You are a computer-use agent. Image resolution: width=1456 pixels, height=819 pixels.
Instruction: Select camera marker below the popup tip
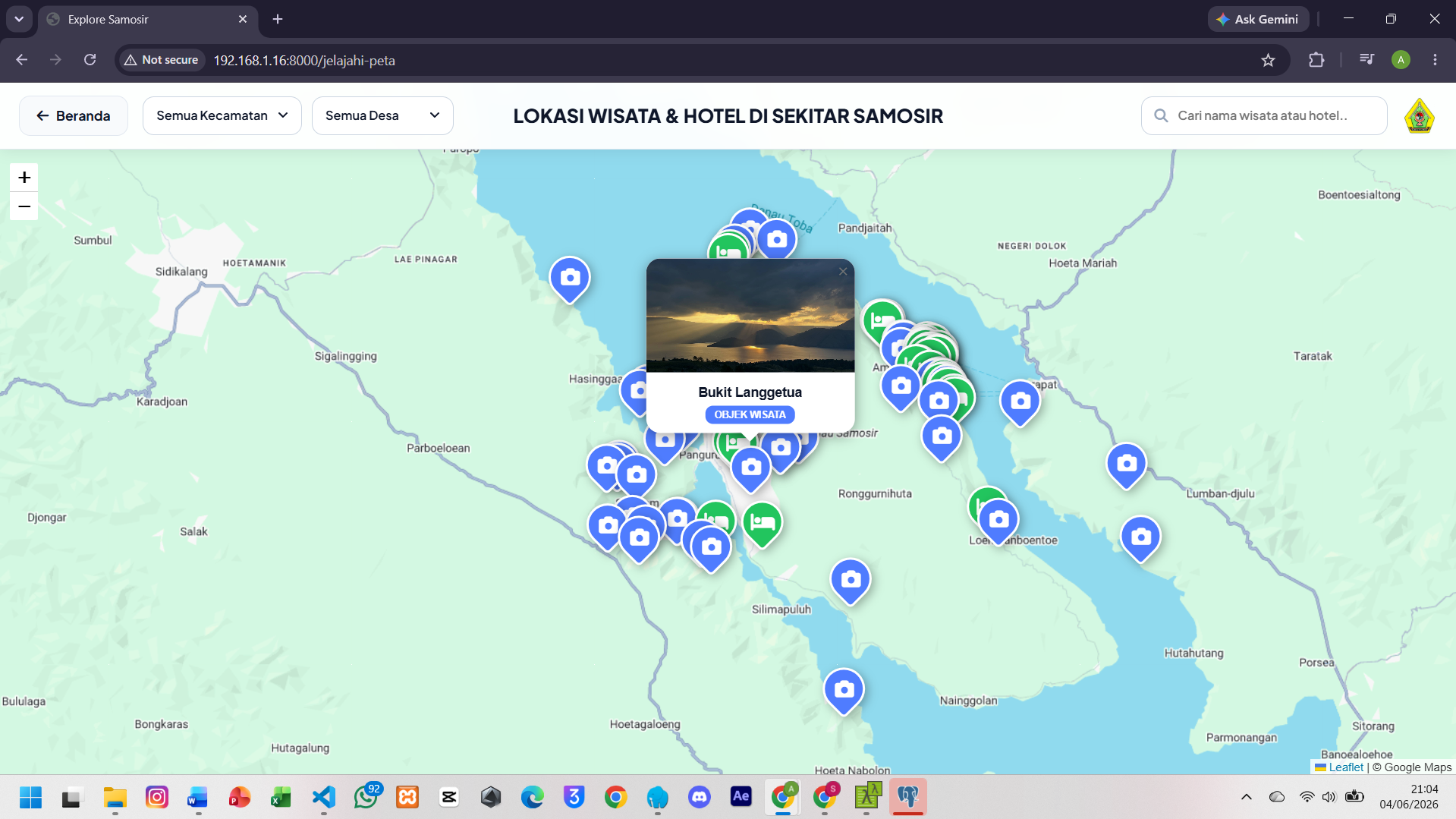point(751,469)
